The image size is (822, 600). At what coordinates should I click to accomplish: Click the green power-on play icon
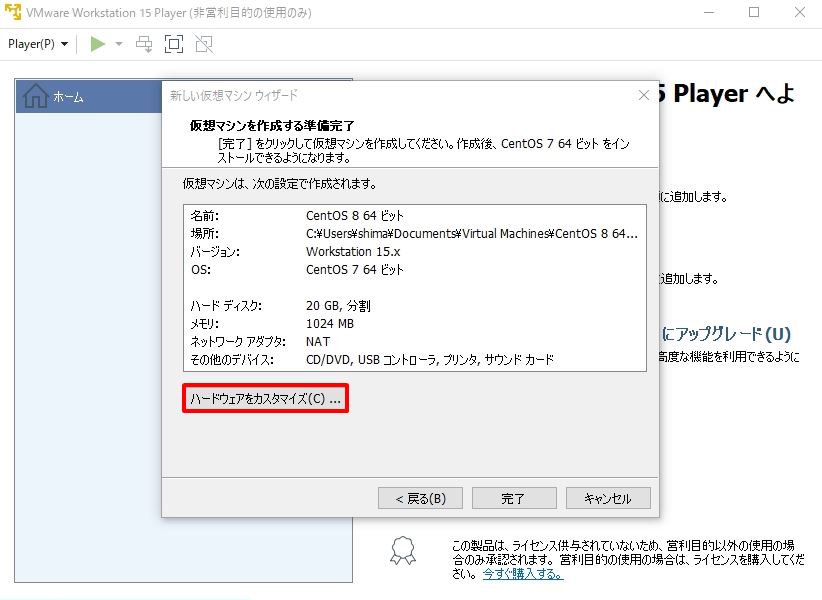pyautogui.click(x=98, y=44)
